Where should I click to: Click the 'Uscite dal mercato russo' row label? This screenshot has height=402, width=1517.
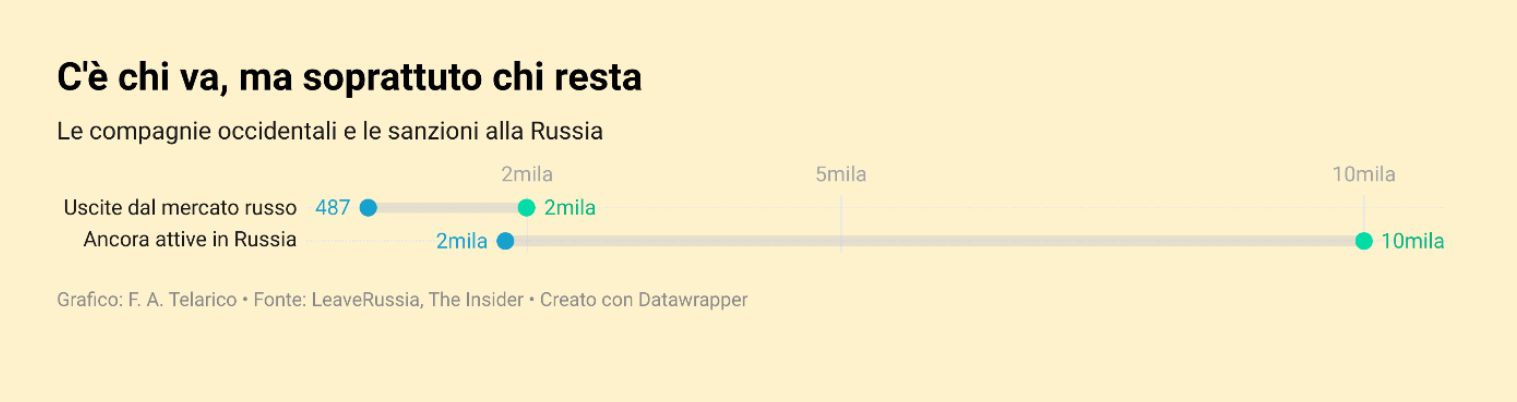click(x=180, y=208)
